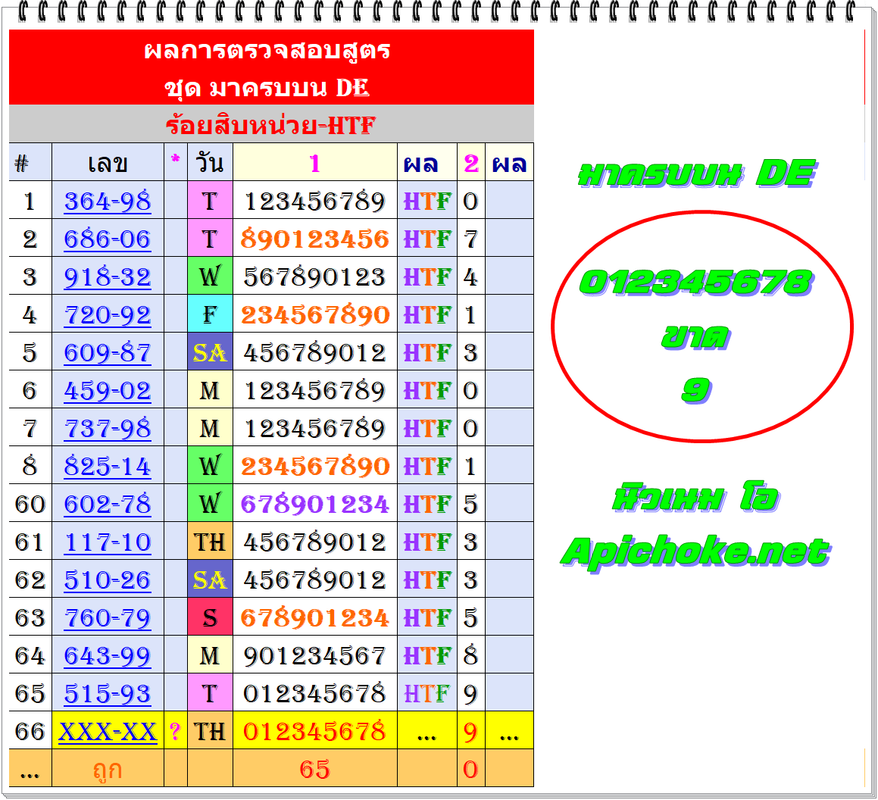This screenshot has height=800, width=878.
Task: Select the purple 678901234 cell in row 60
Action: coord(315,504)
